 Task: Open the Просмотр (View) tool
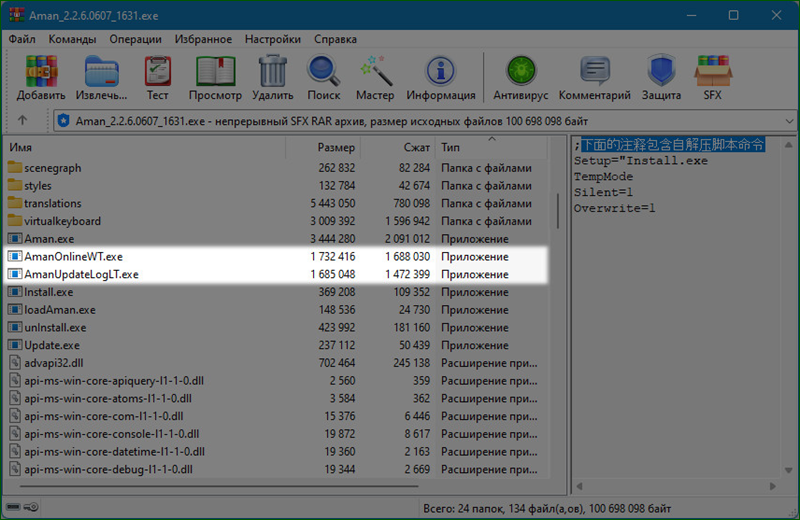(x=215, y=71)
